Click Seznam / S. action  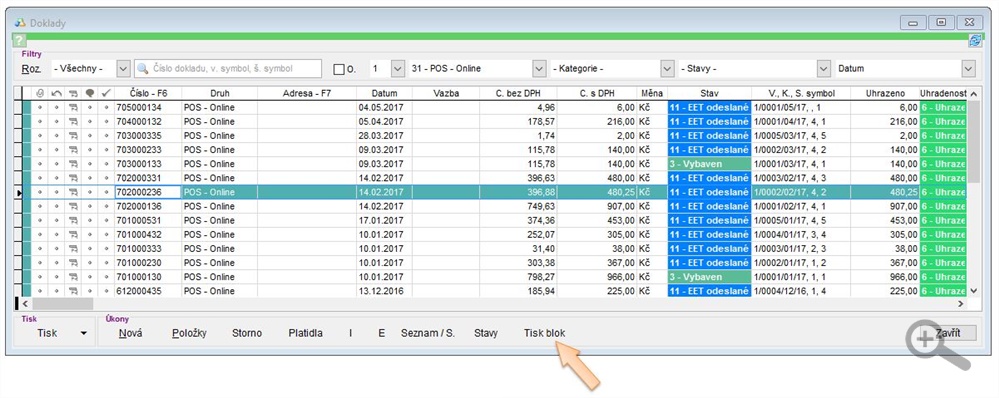tap(428, 333)
